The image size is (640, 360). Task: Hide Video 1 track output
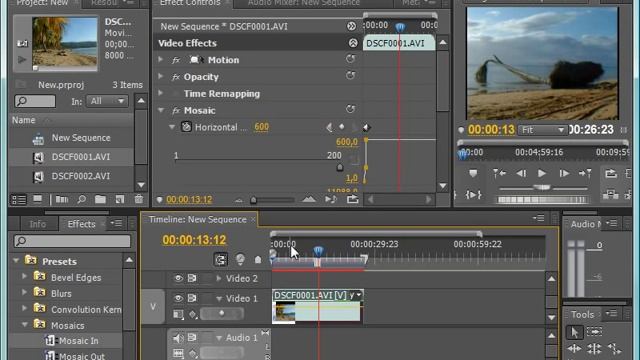(178, 298)
